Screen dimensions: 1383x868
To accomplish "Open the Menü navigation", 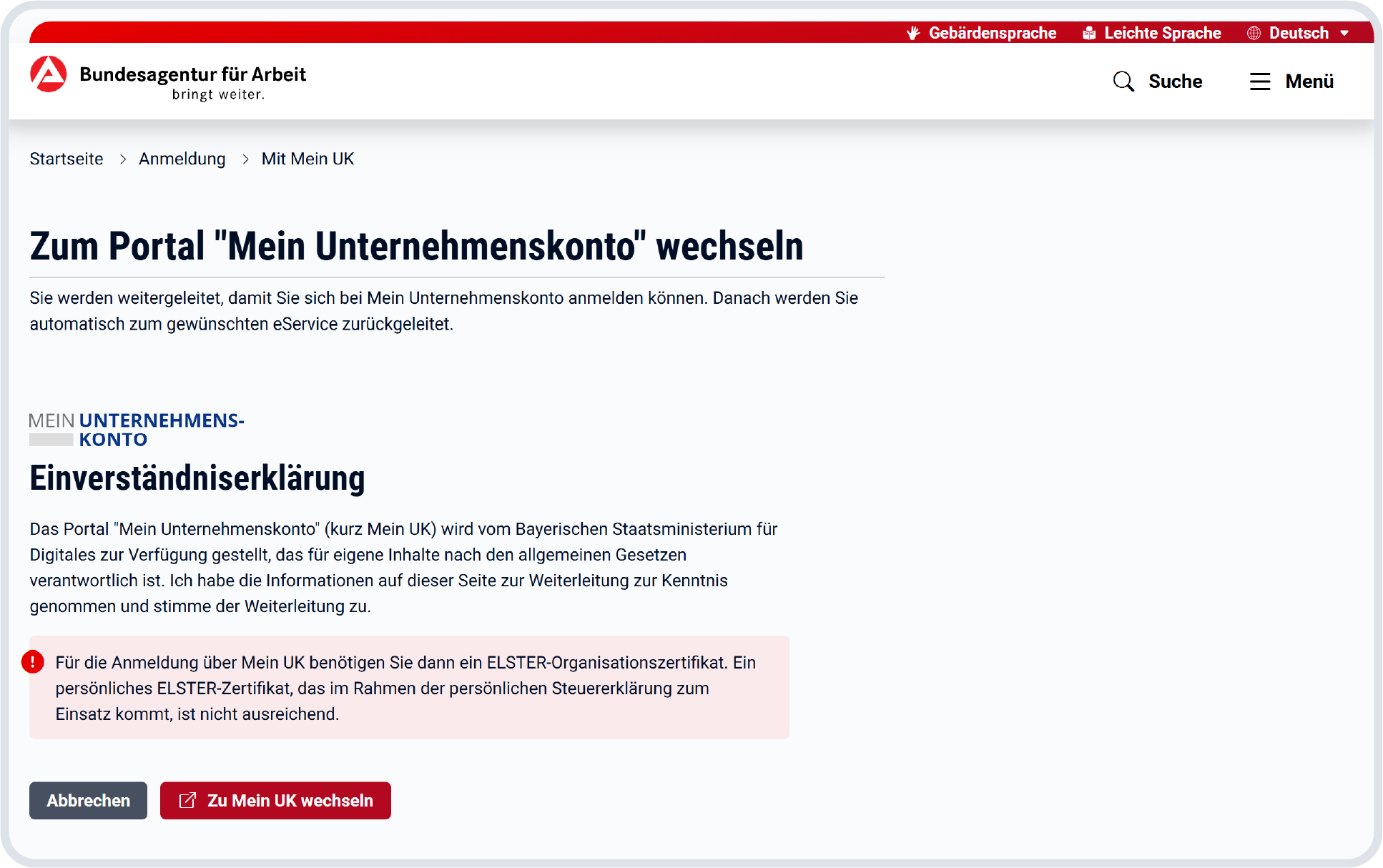I will [x=1308, y=82].
